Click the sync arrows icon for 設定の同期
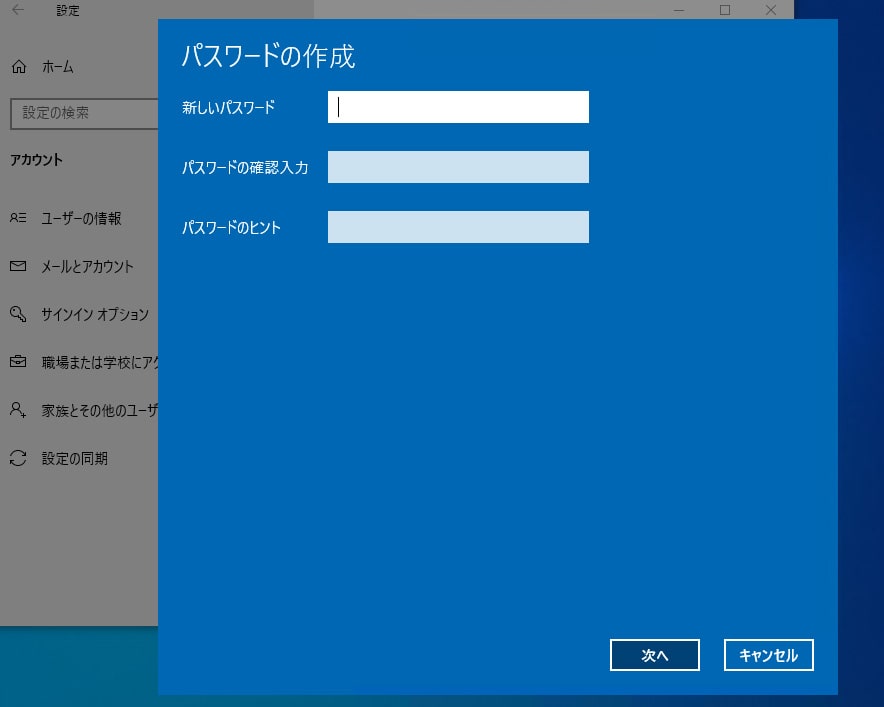 (18, 458)
